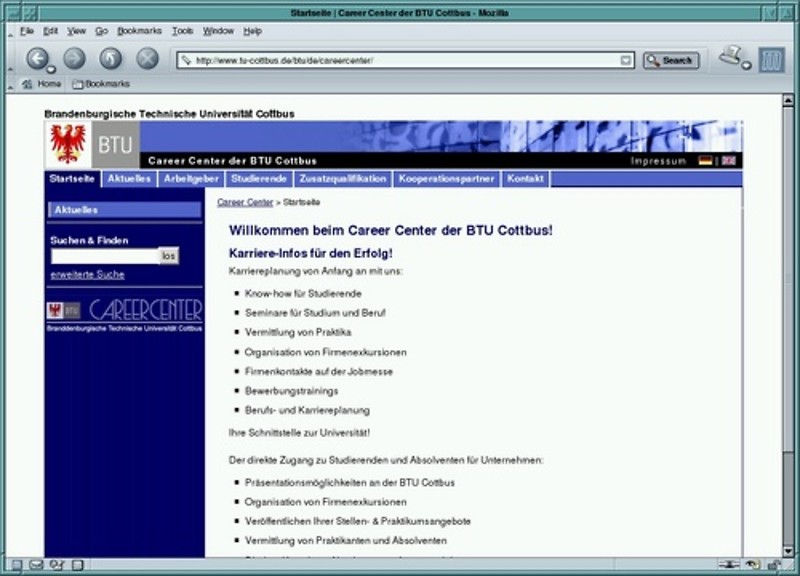
Task: Open the Edit menu
Action: 50,31
